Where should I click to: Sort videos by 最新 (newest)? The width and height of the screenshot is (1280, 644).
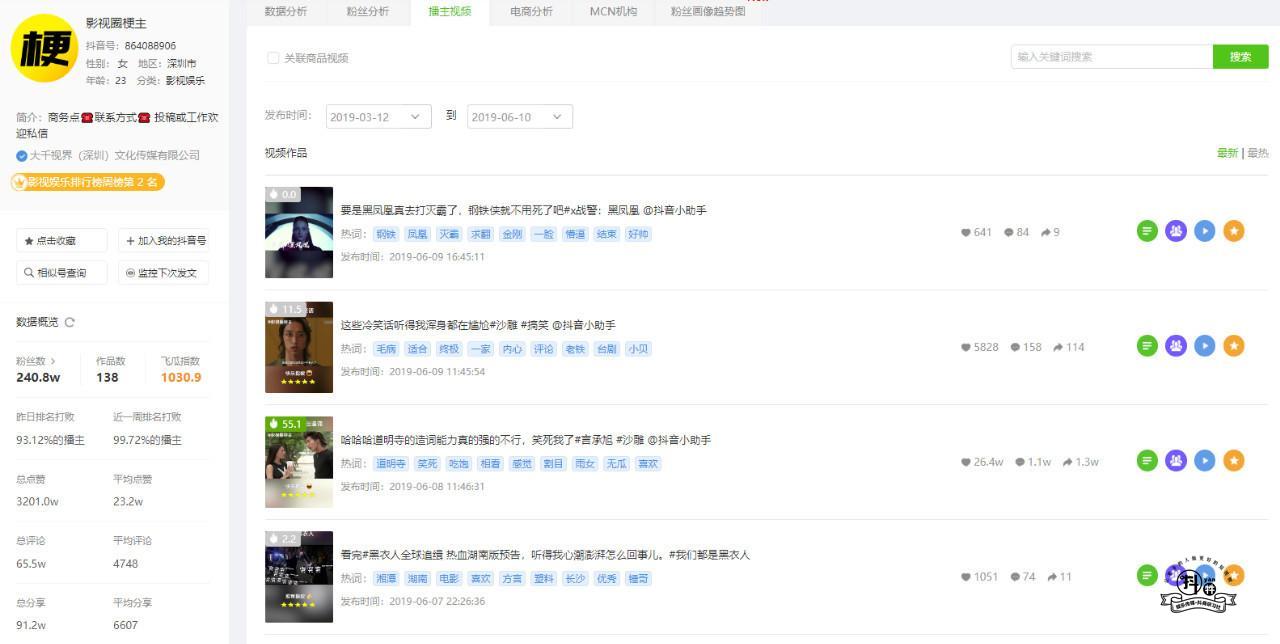click(x=1226, y=153)
